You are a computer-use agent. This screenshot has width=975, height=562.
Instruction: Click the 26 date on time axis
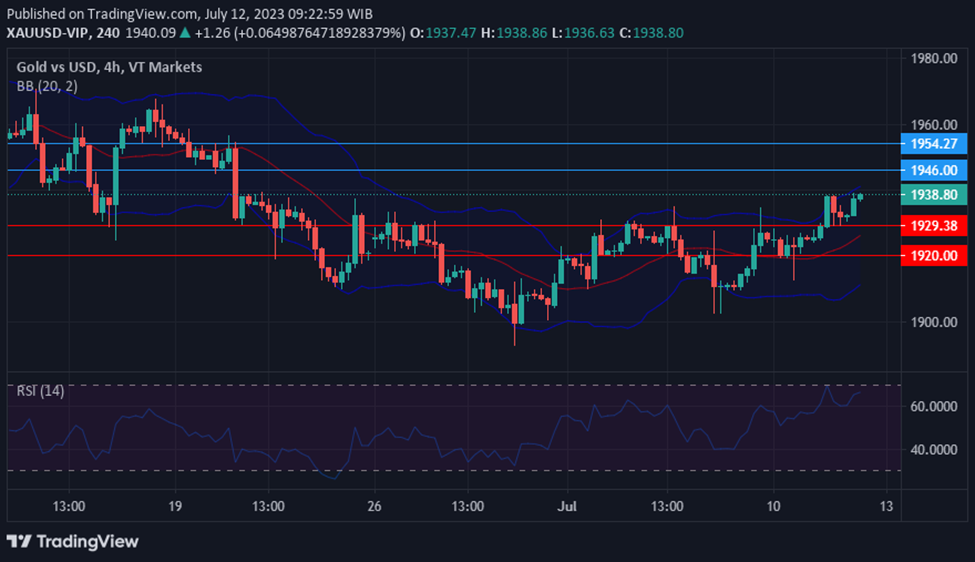pos(372,505)
